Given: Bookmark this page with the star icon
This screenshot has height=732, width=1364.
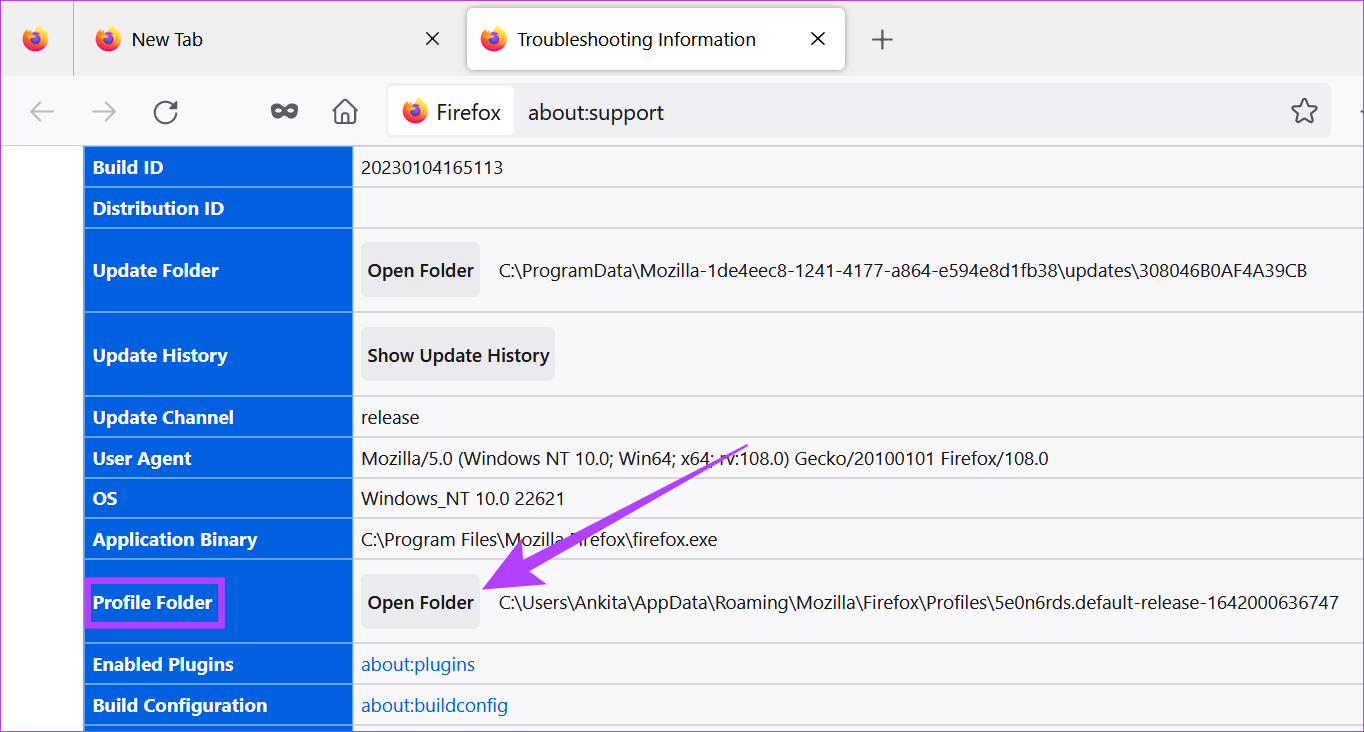Looking at the screenshot, I should click(1304, 111).
